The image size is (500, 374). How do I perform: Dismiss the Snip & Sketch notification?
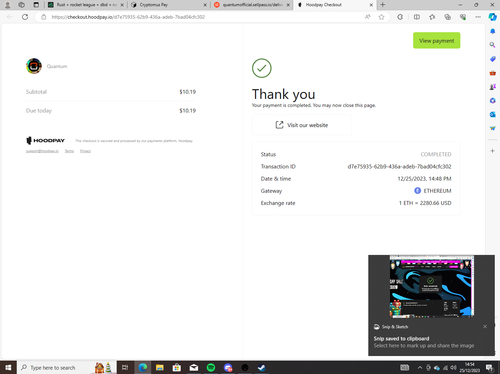tap(485, 327)
